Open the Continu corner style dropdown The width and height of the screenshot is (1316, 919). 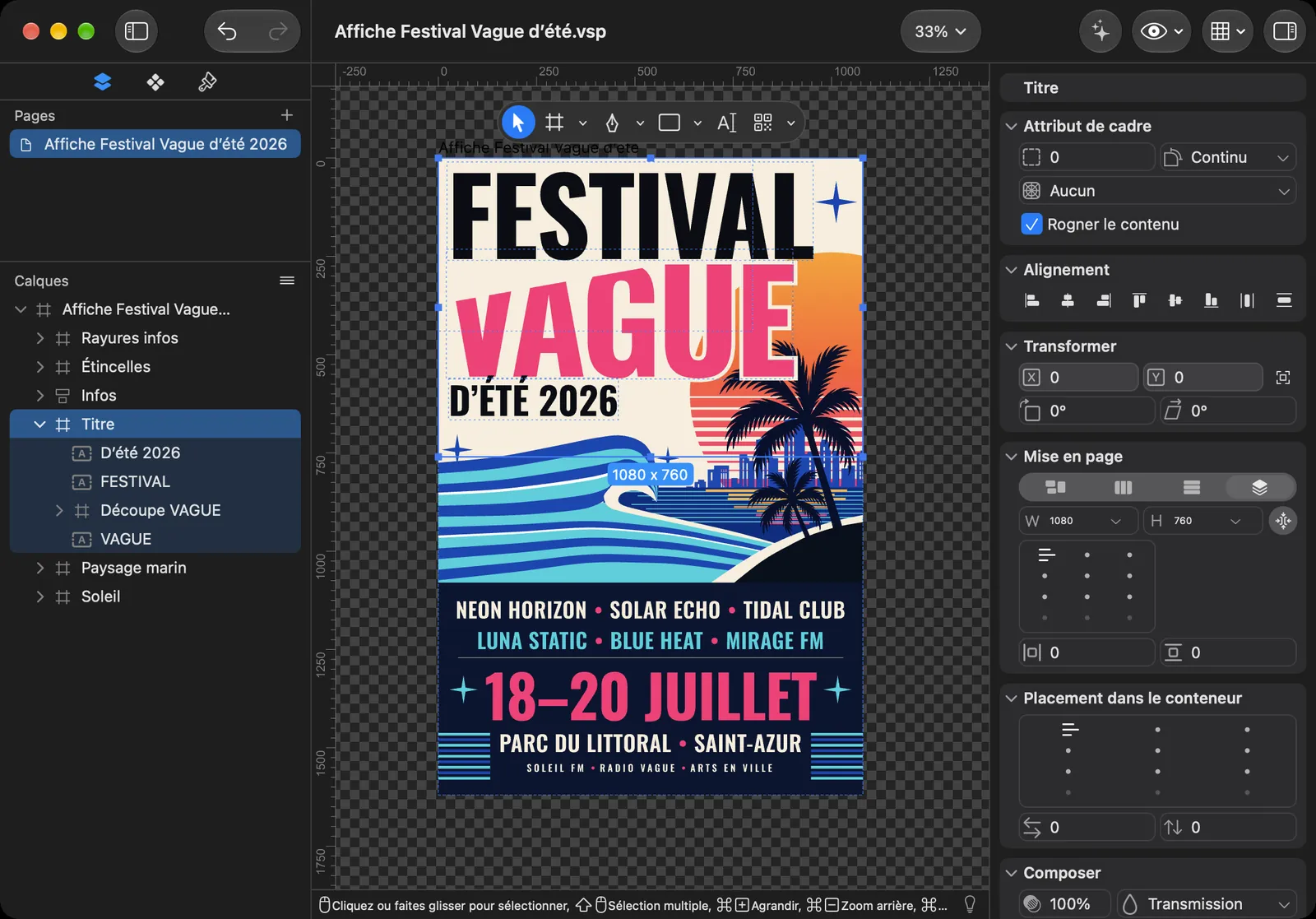[1228, 157]
